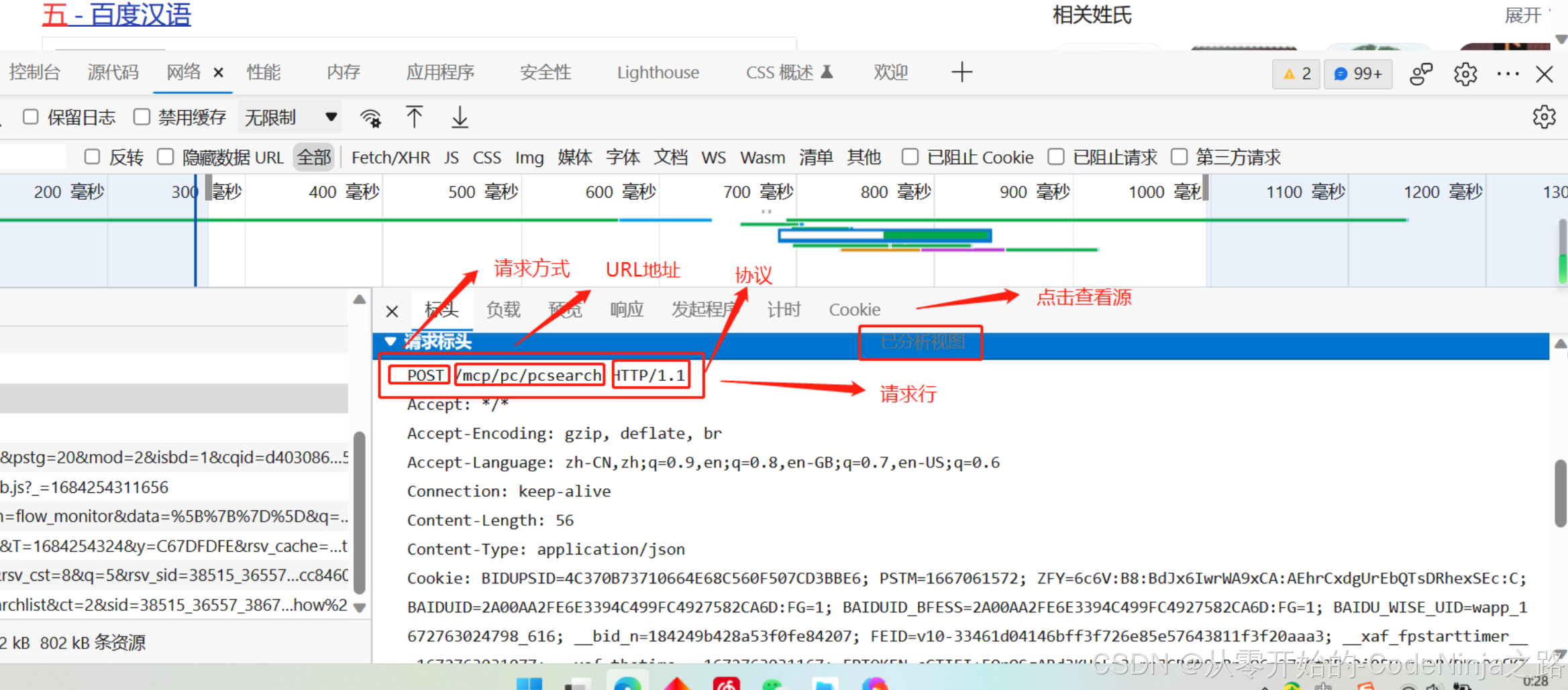This screenshot has height=690, width=1568.
Task: Switch to the Lighthouse tab
Action: pos(658,72)
